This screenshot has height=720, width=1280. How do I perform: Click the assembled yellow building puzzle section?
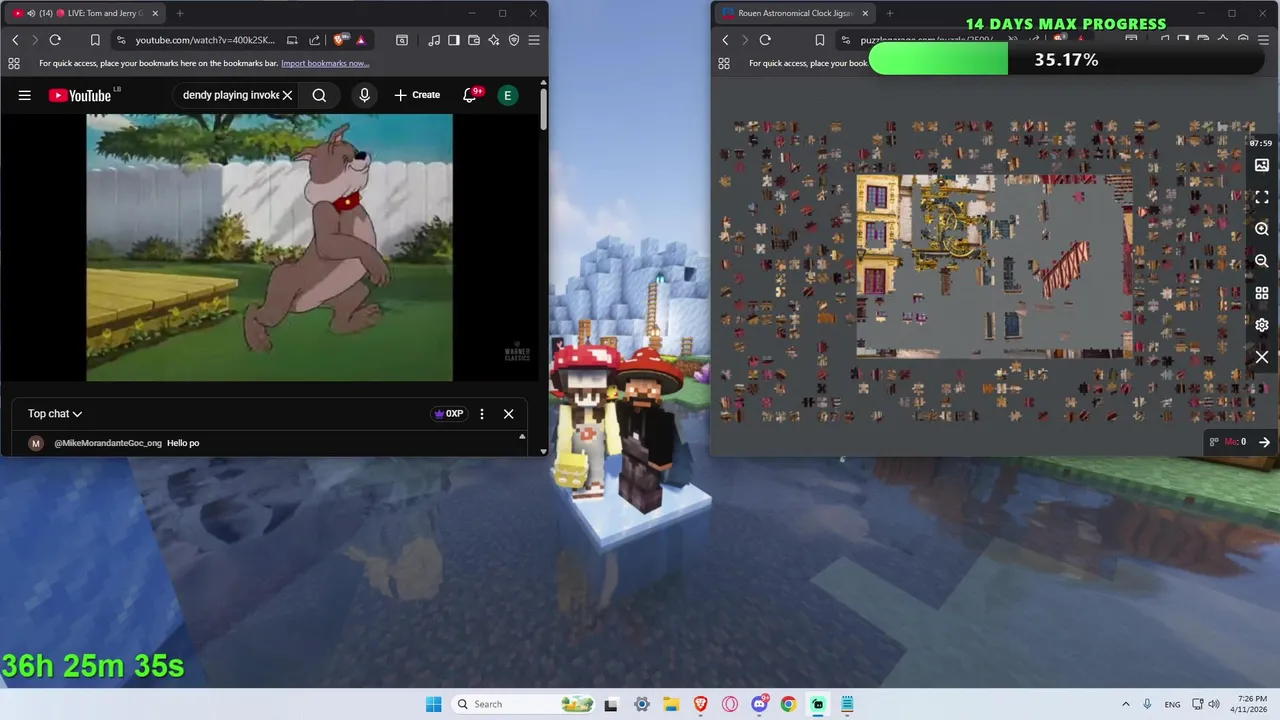coord(876,236)
